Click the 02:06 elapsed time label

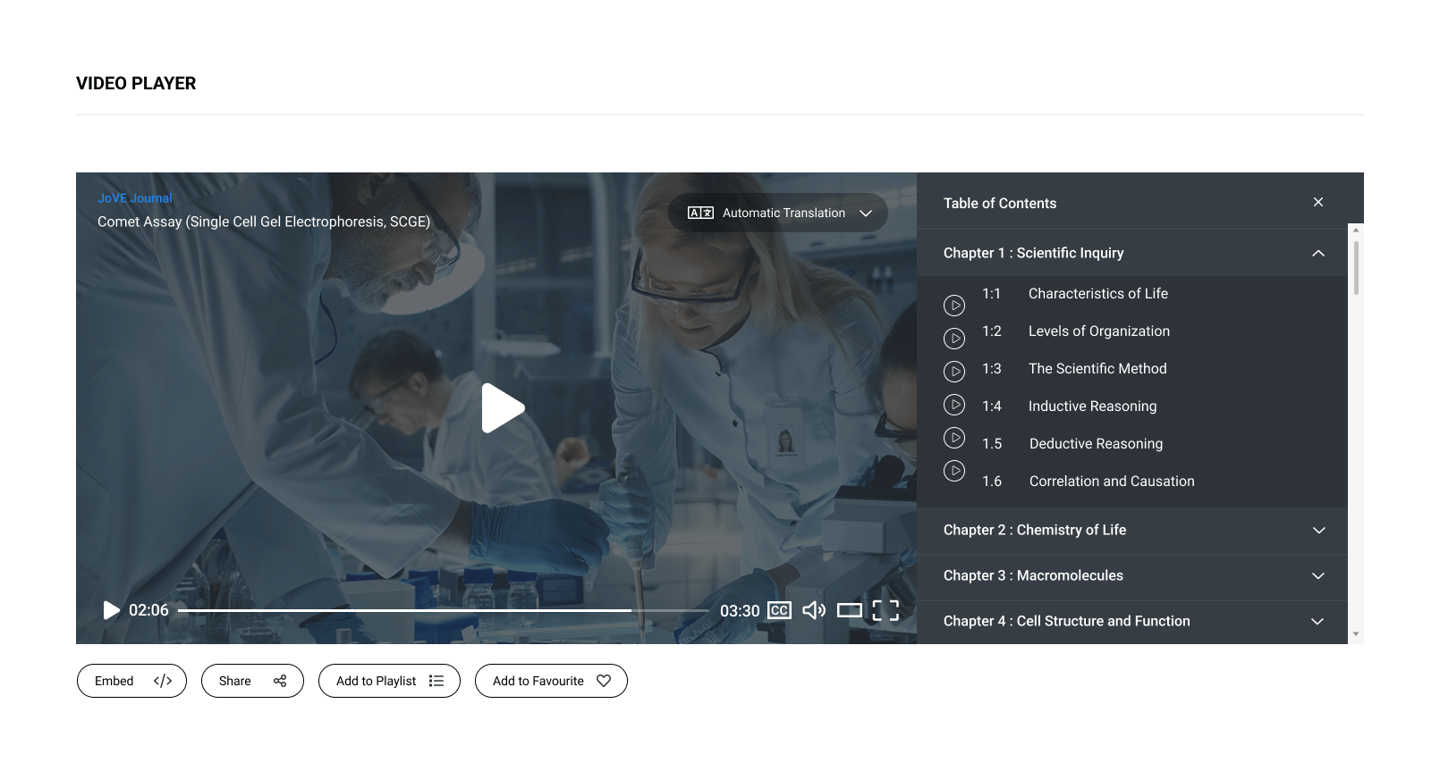(149, 610)
